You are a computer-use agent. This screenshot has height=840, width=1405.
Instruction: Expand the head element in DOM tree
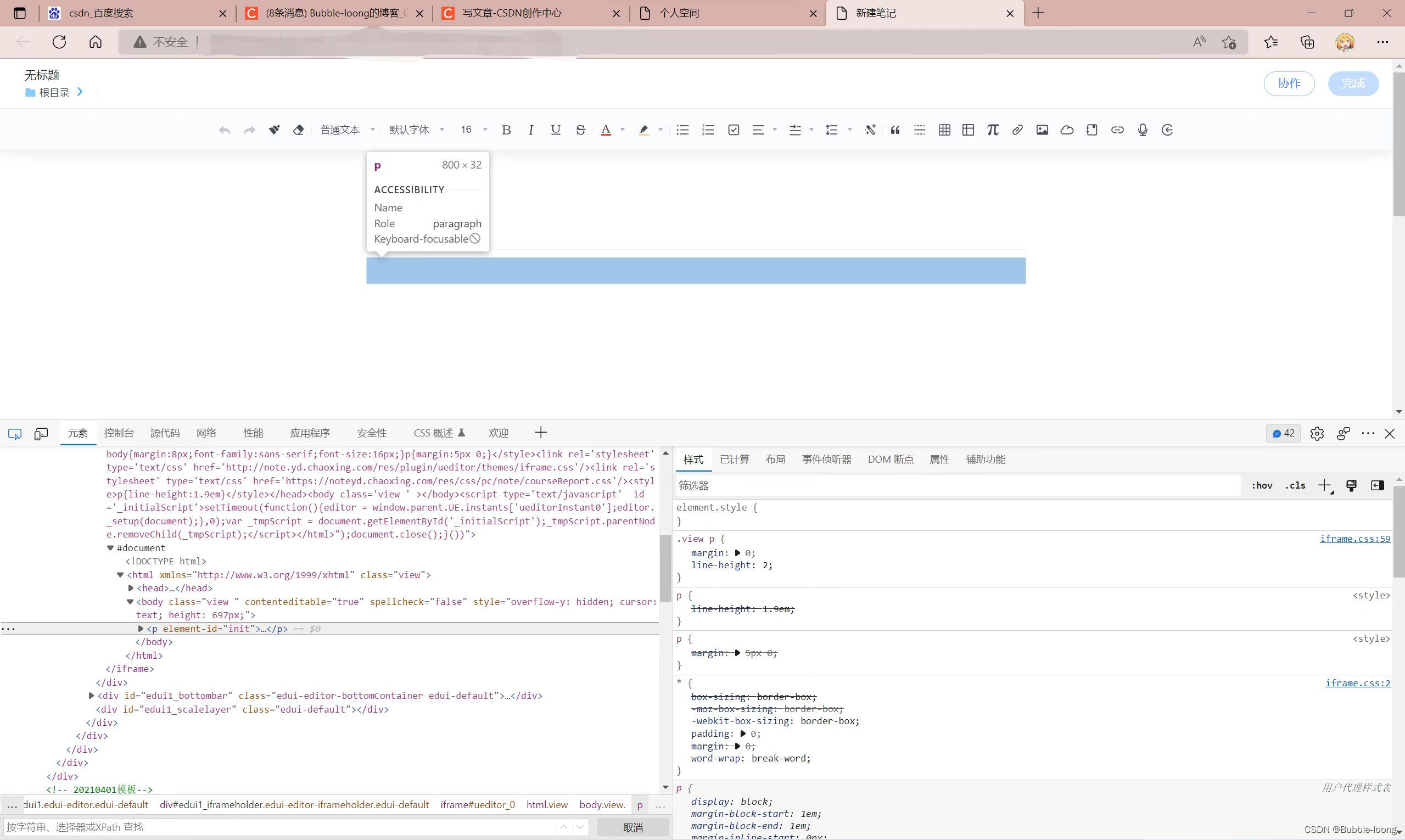pyautogui.click(x=131, y=588)
